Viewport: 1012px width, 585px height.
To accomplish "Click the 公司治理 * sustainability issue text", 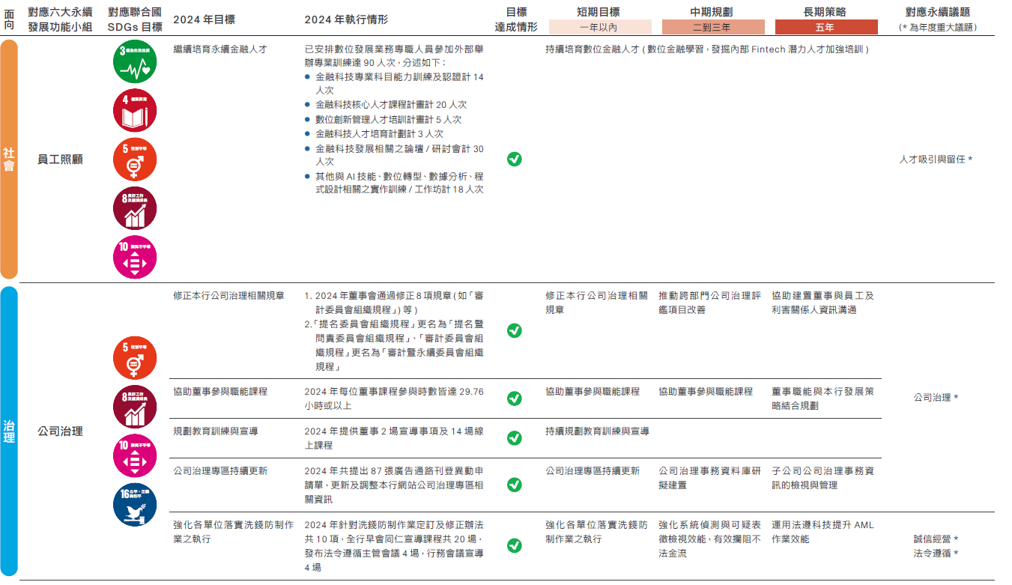I will pos(936,397).
